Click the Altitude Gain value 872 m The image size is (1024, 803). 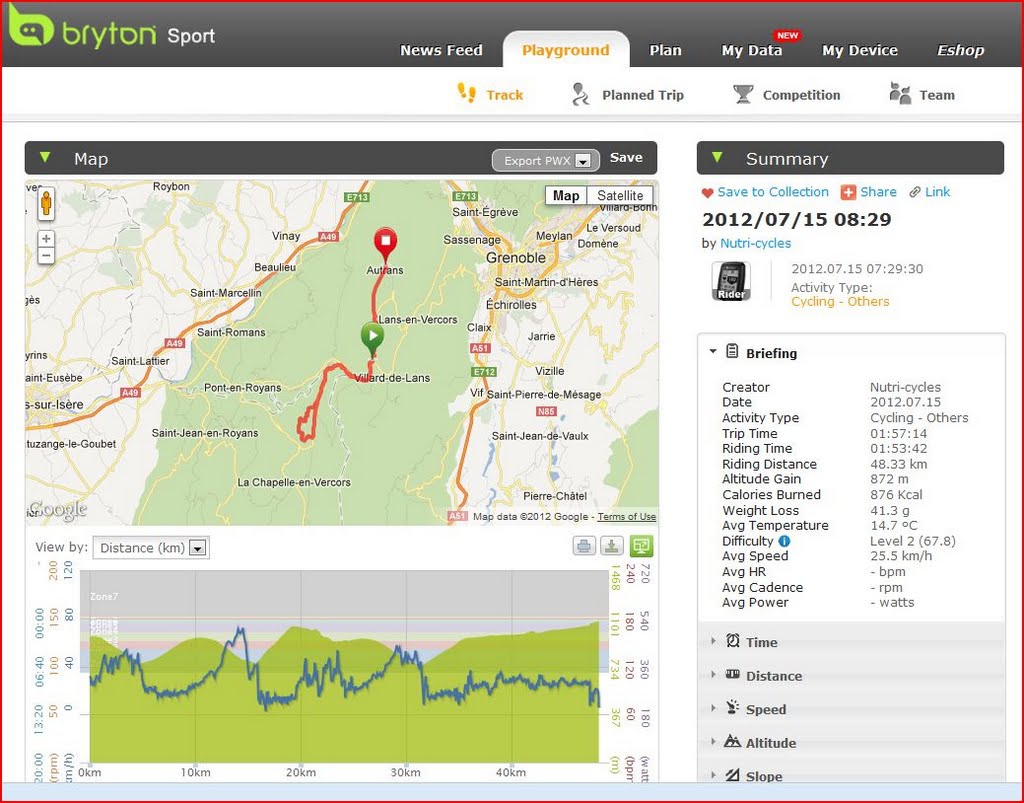tap(889, 479)
